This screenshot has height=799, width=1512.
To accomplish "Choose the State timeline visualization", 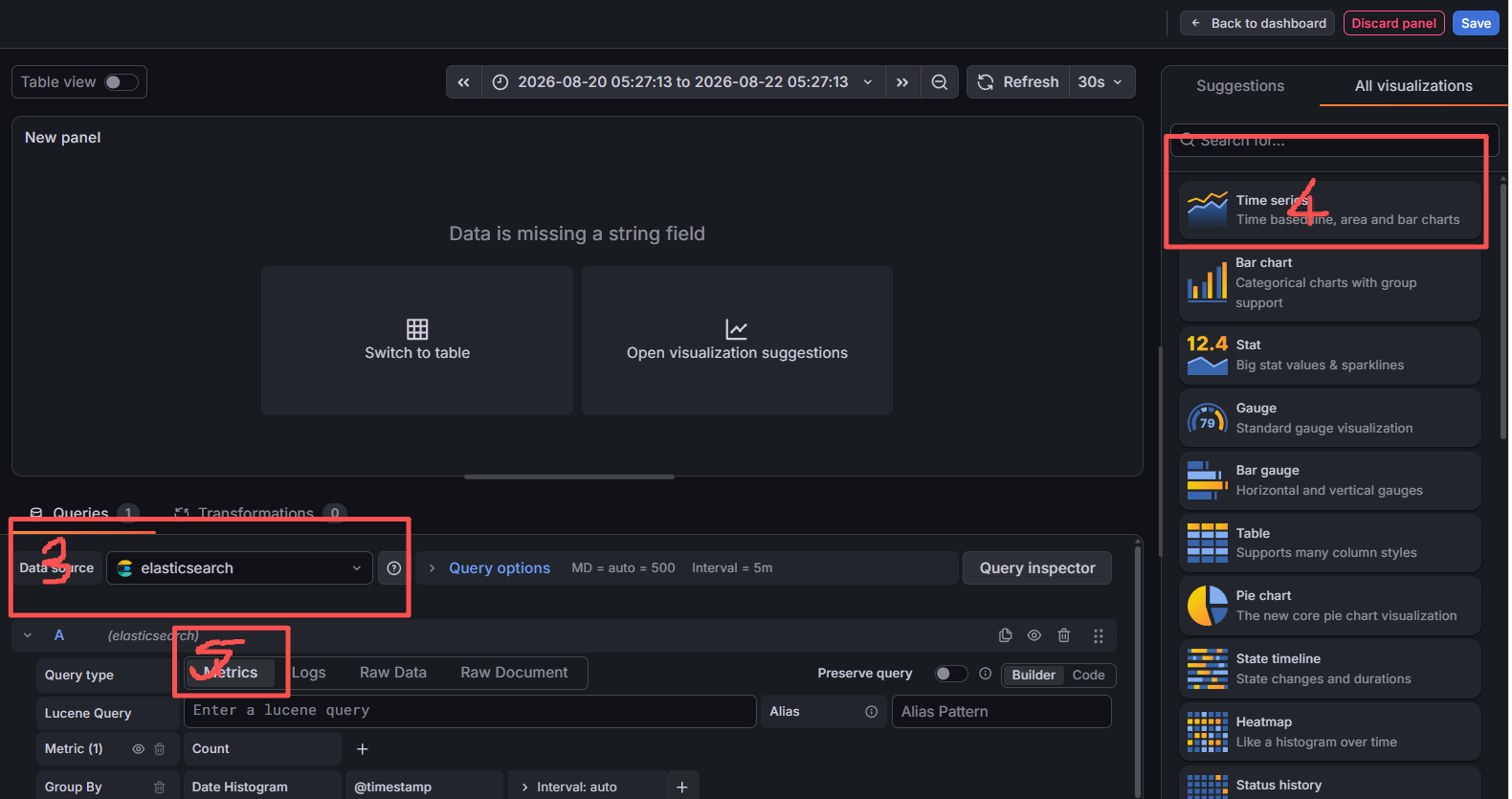I will click(1330, 669).
